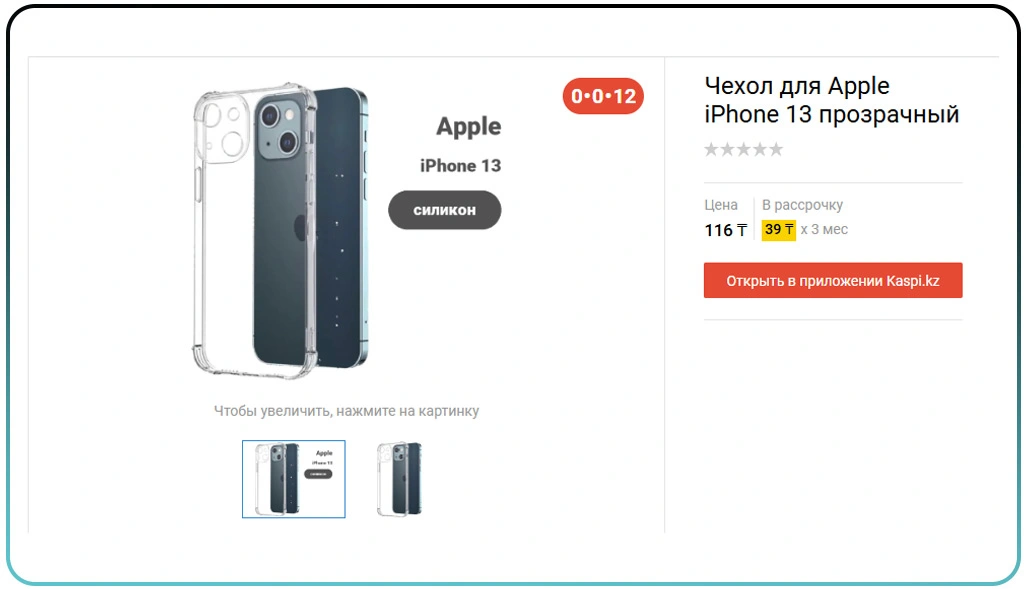Expand the Цена price section
The image size is (1026, 589).
point(720,204)
